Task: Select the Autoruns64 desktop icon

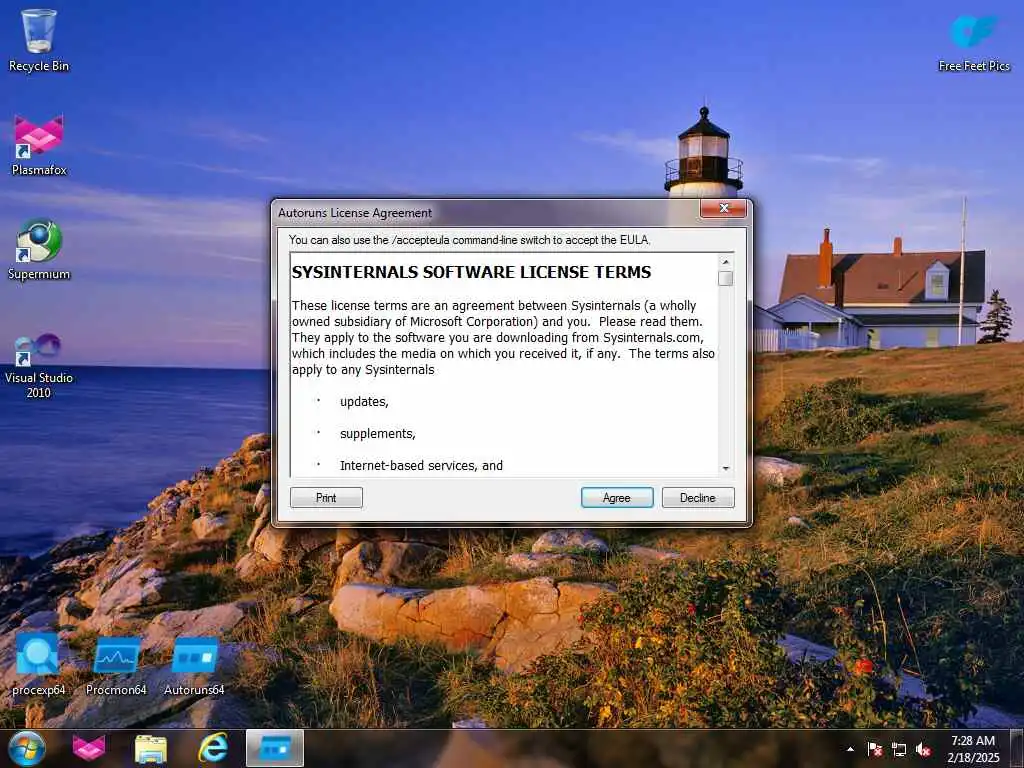Action: click(194, 665)
